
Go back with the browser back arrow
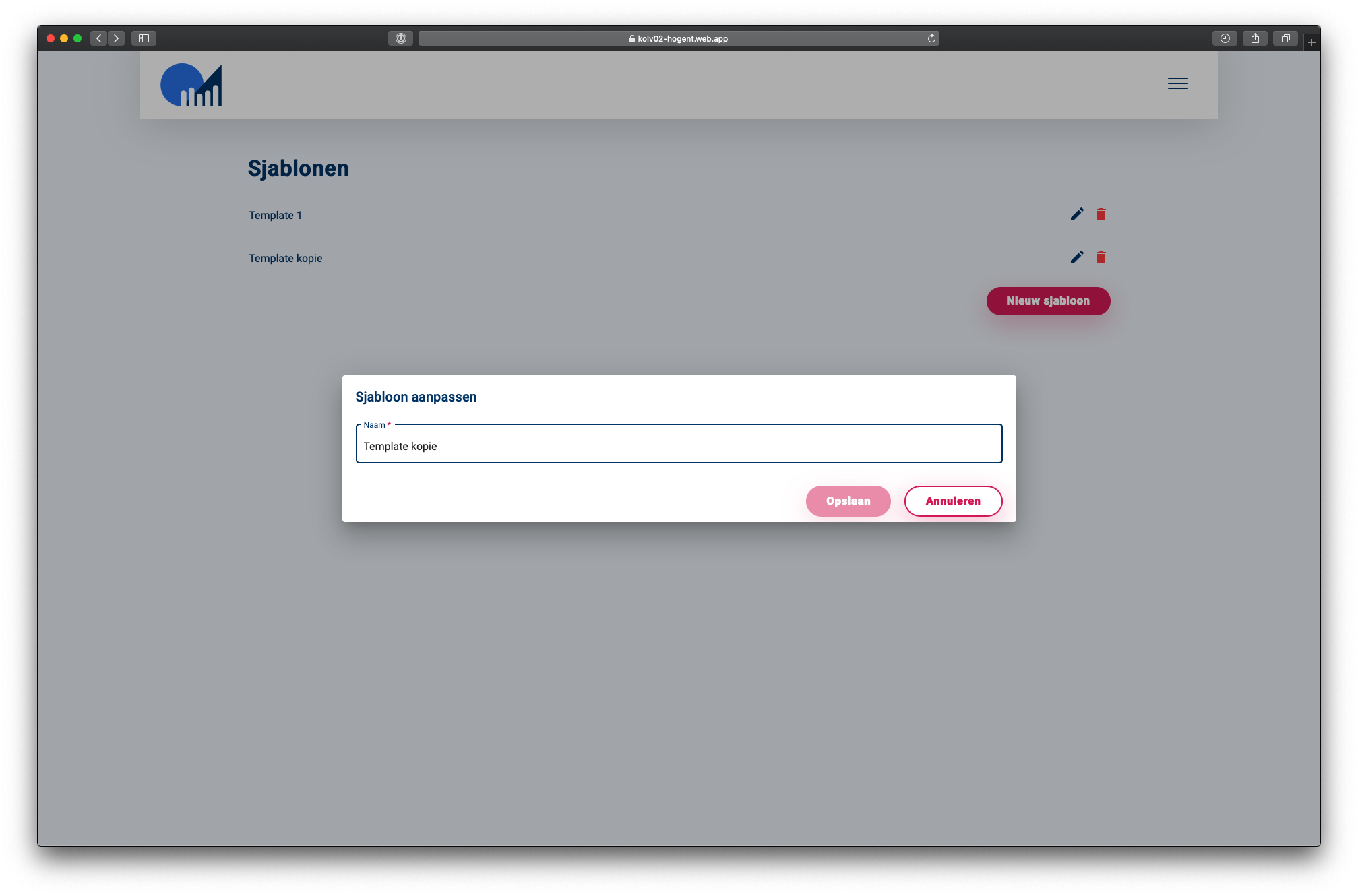[99, 38]
